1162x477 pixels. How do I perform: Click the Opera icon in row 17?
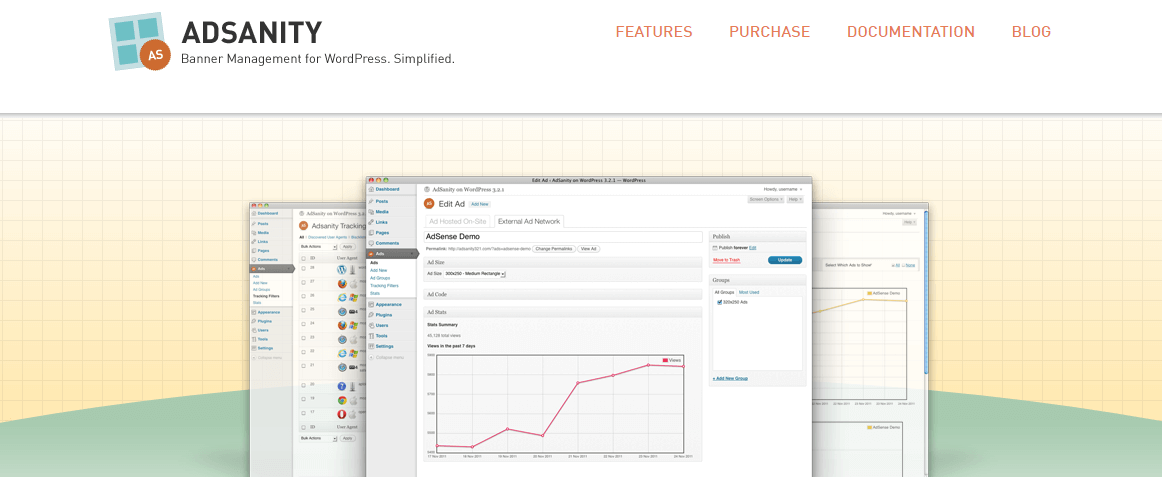coord(342,415)
